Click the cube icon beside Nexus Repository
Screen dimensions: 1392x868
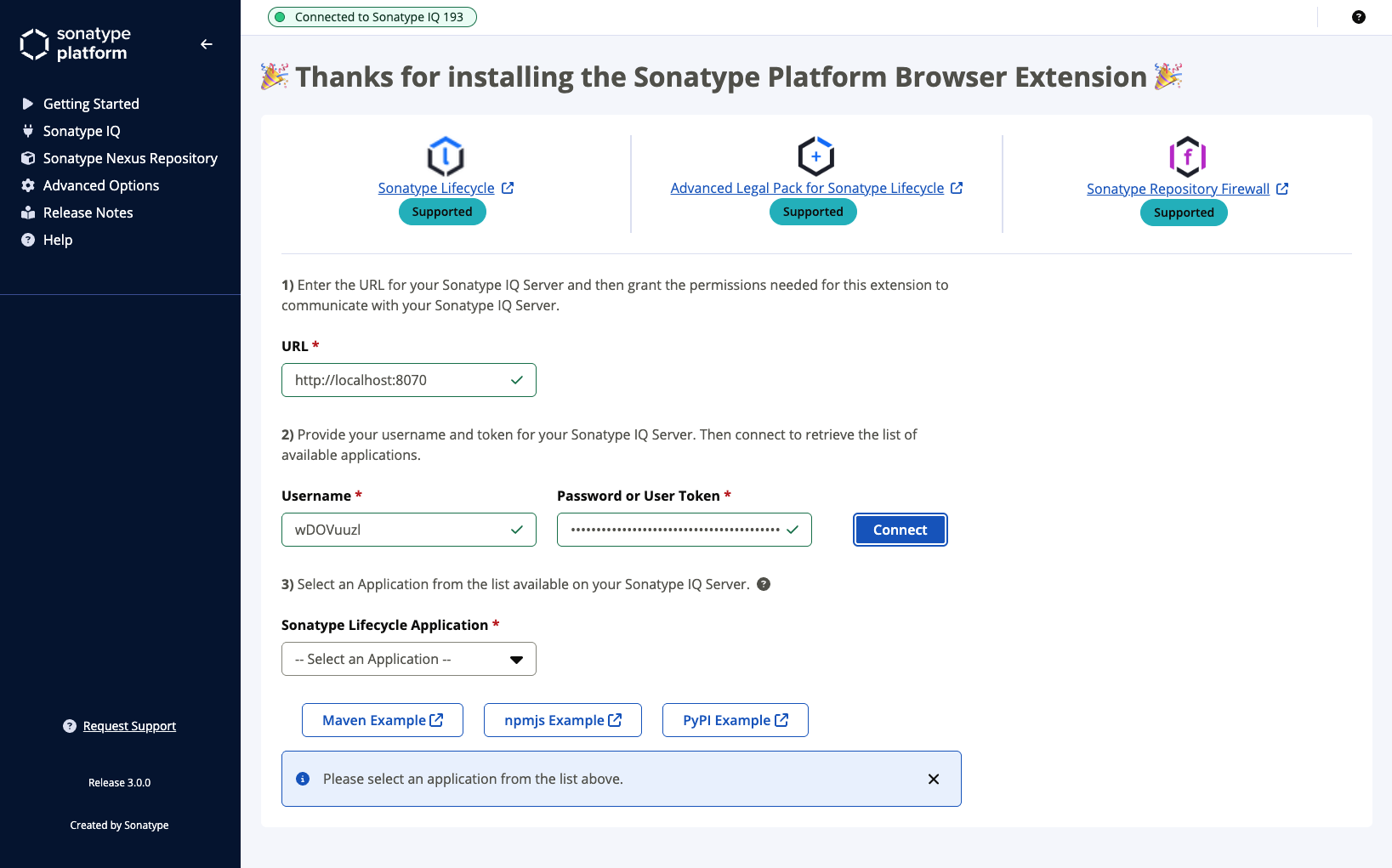coord(28,158)
